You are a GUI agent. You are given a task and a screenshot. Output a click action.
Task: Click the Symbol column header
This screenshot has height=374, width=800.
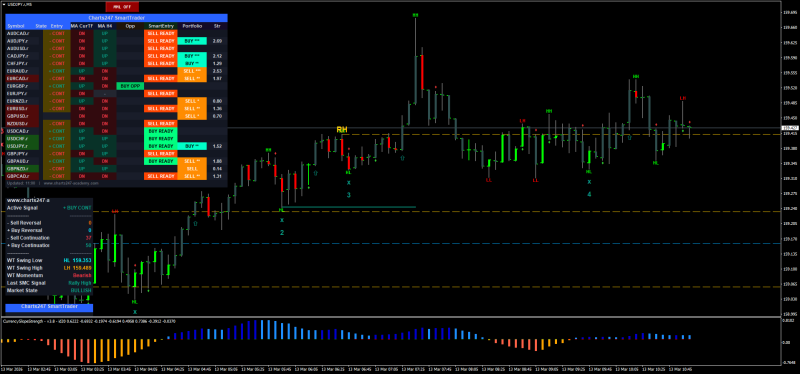16,26
